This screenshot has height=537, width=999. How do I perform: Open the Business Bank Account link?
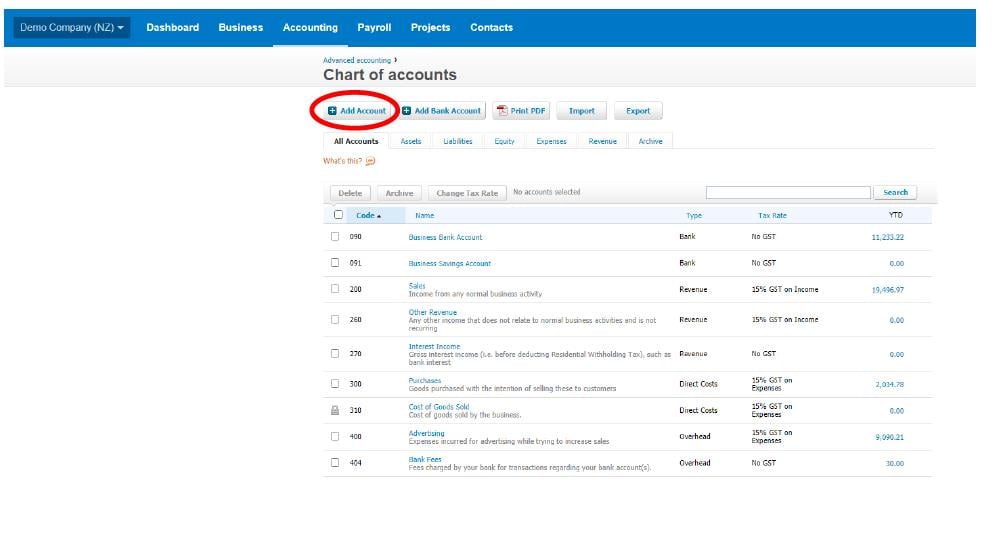tap(445, 237)
